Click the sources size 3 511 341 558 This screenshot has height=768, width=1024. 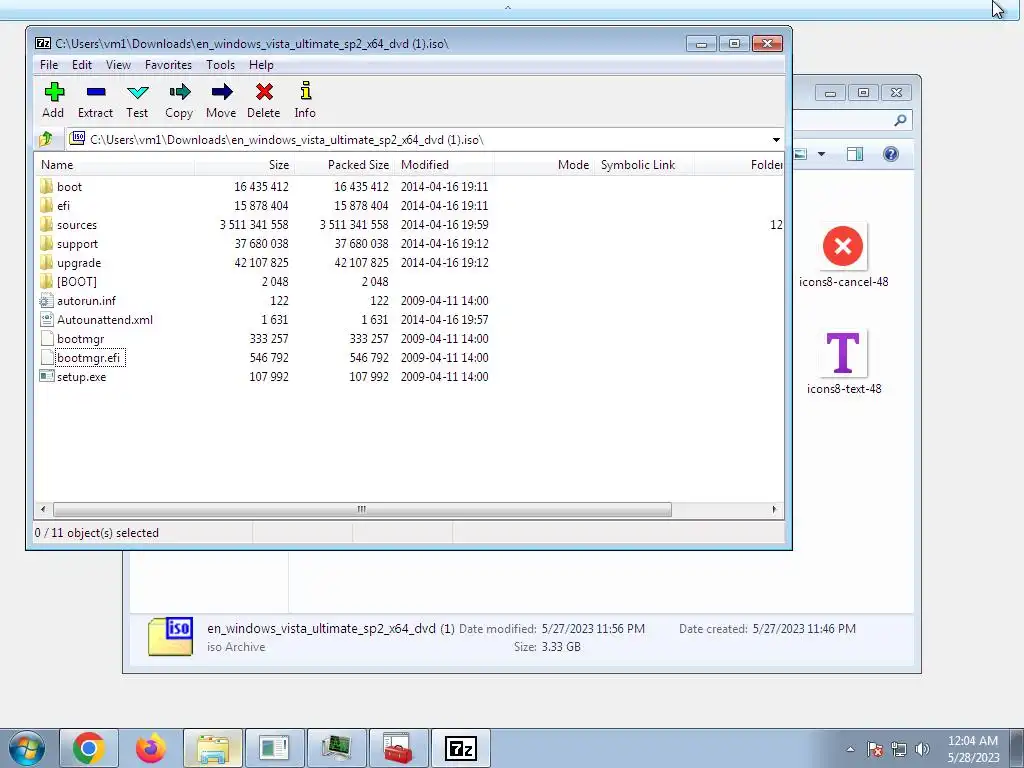pyautogui.click(x=254, y=225)
